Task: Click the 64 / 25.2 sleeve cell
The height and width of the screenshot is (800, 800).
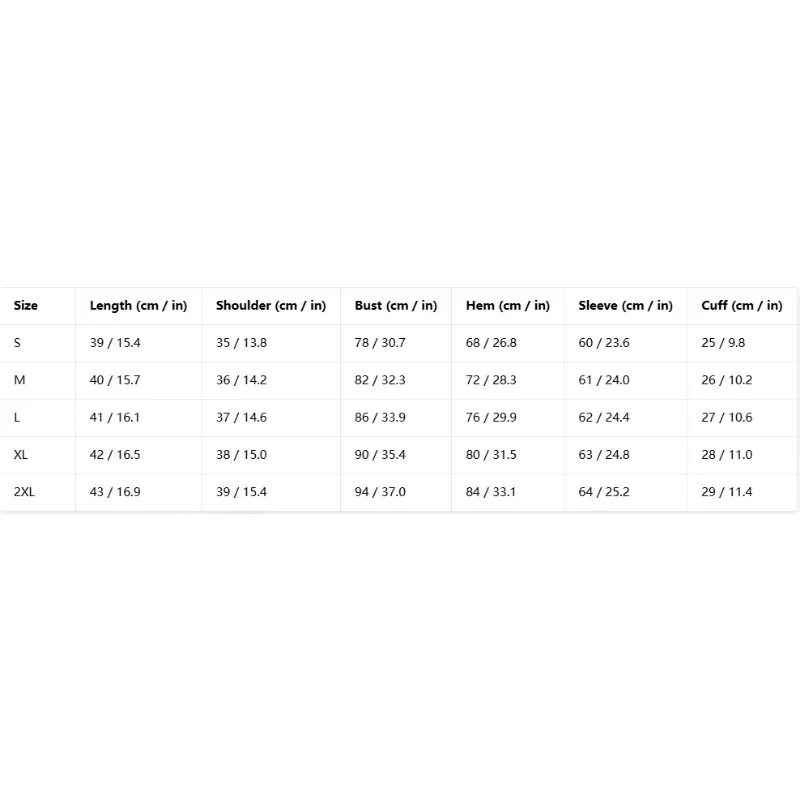Action: pyautogui.click(x=604, y=492)
